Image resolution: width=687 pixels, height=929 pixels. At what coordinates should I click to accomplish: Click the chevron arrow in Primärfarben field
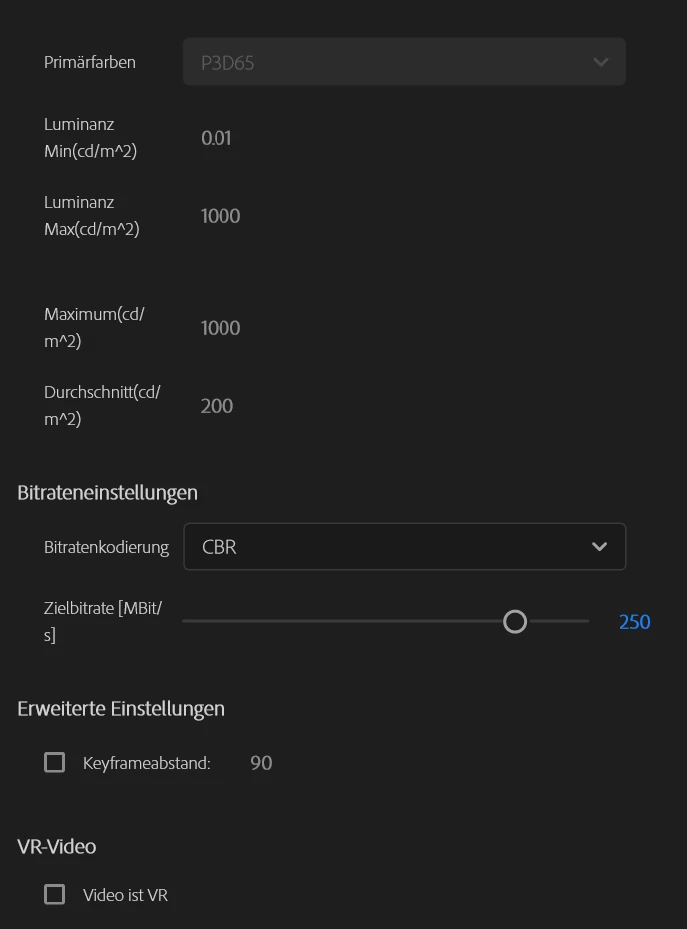coord(600,62)
